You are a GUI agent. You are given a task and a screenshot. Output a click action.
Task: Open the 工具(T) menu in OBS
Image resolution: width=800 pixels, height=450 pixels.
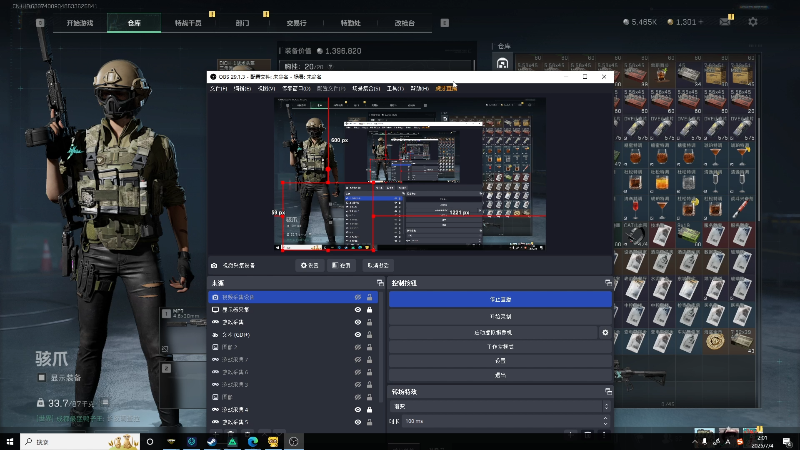pos(395,88)
